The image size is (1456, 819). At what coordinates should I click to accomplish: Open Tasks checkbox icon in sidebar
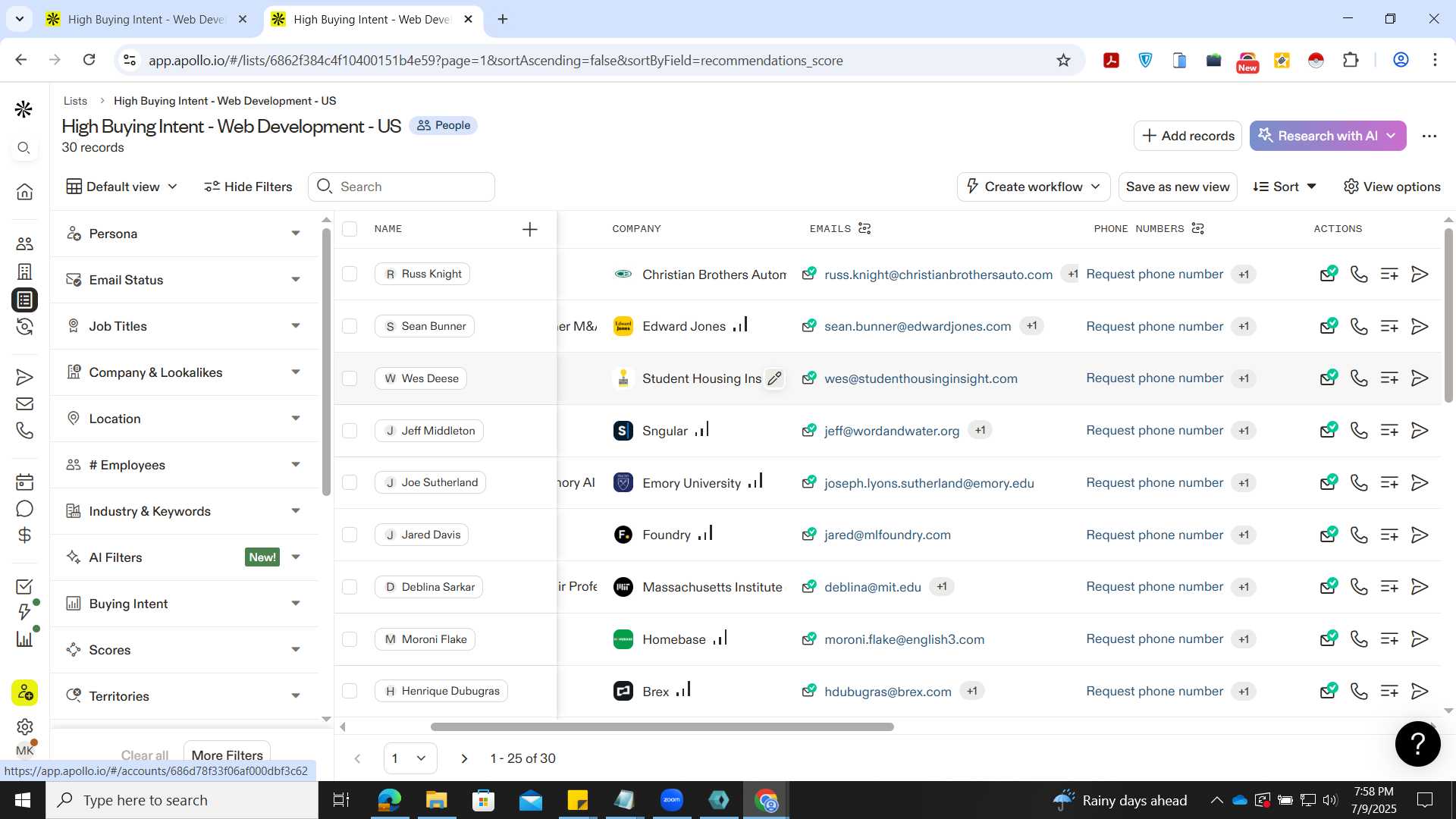(24, 586)
